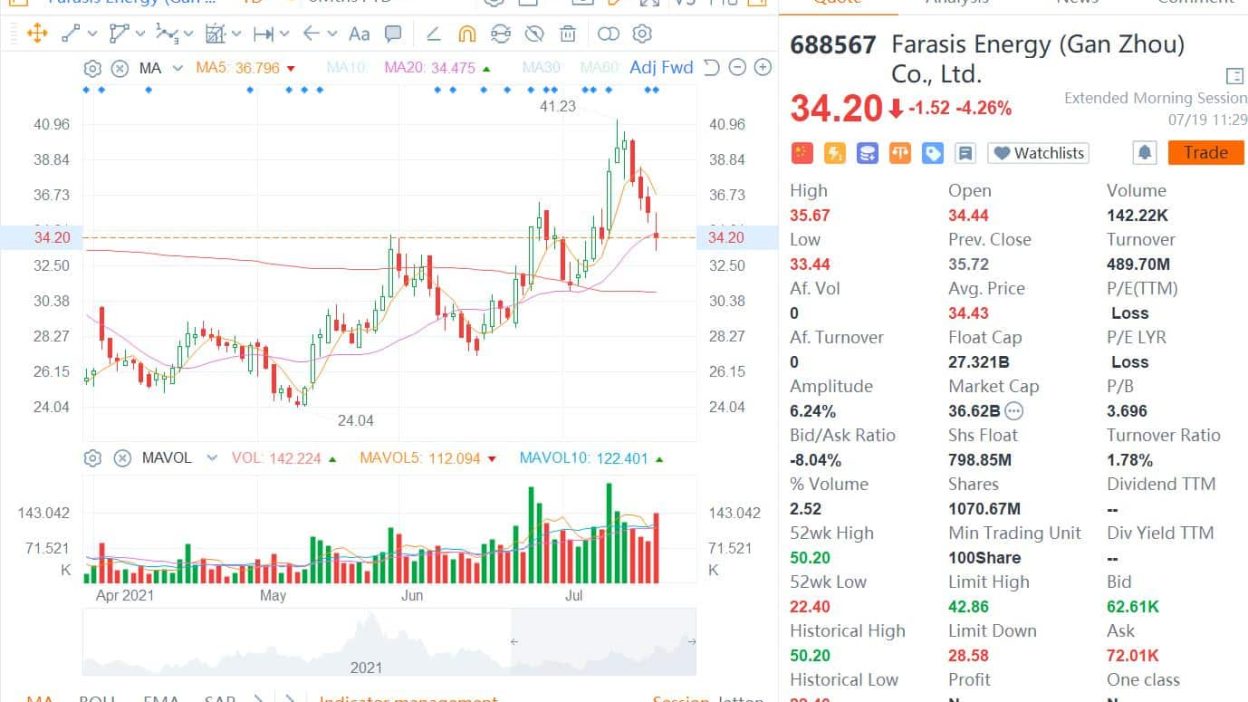The width and height of the screenshot is (1248, 702).
Task: Toggle VOL series visibility
Action: (284, 458)
